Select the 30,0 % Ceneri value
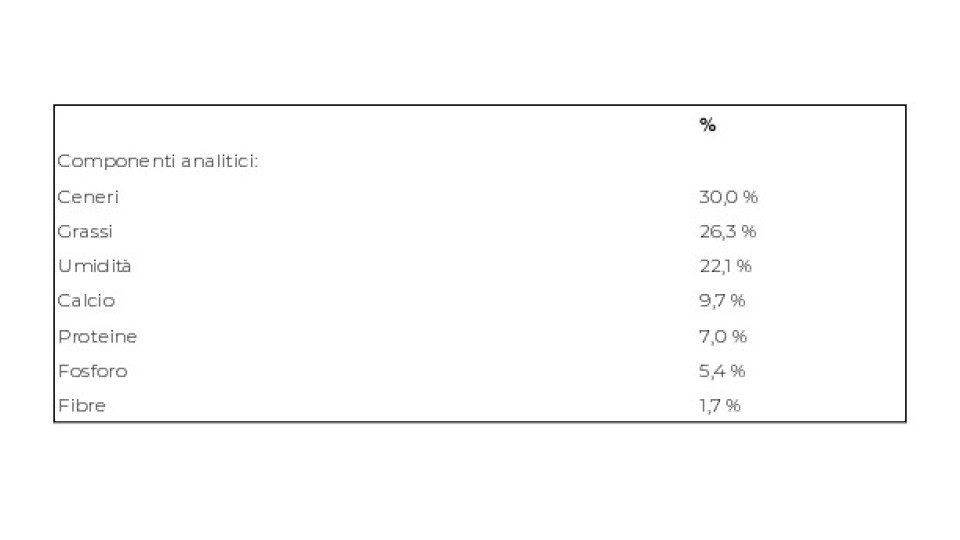The image size is (960, 540). coord(728,197)
